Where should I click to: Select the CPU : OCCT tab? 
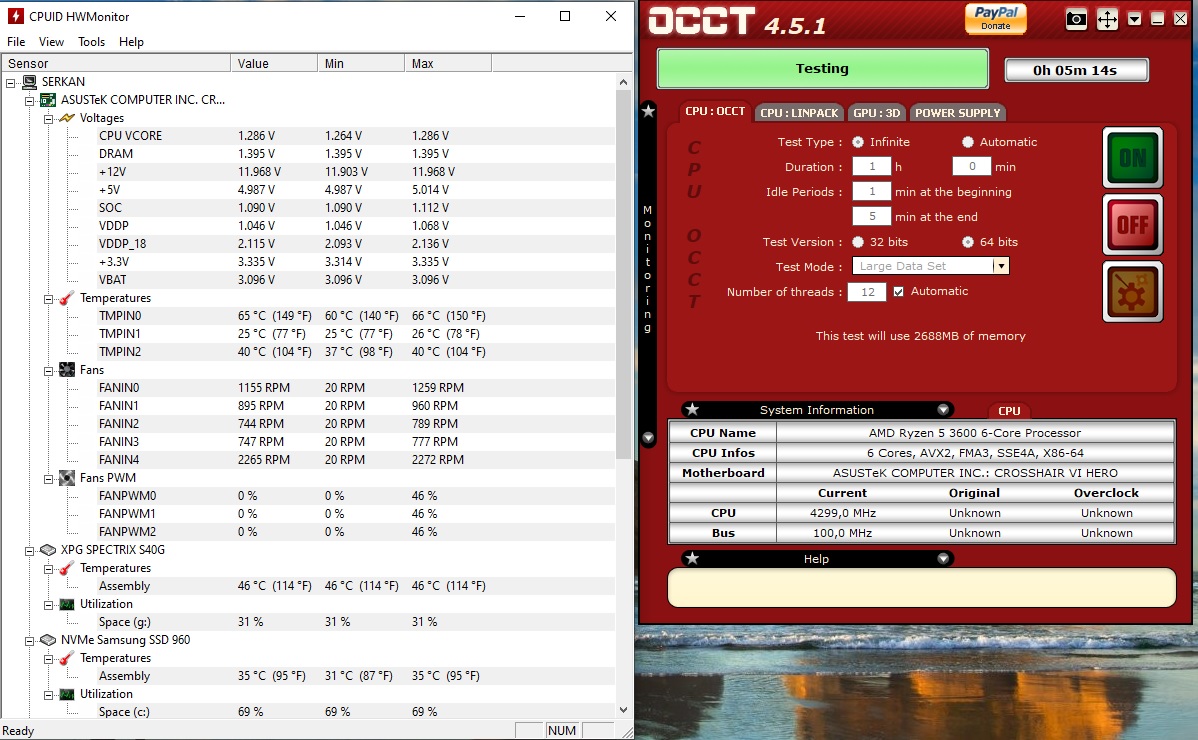click(714, 111)
